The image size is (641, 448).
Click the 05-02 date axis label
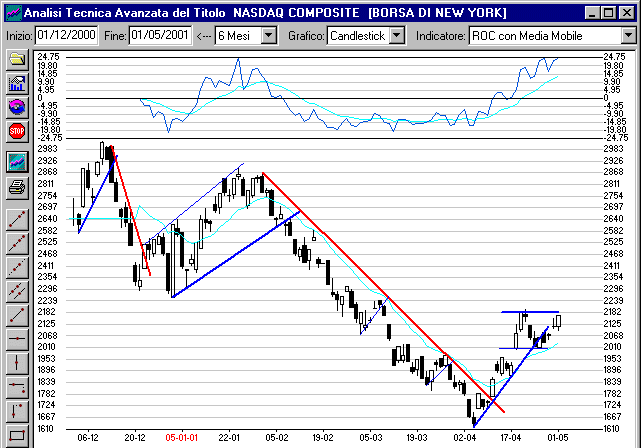(277, 438)
